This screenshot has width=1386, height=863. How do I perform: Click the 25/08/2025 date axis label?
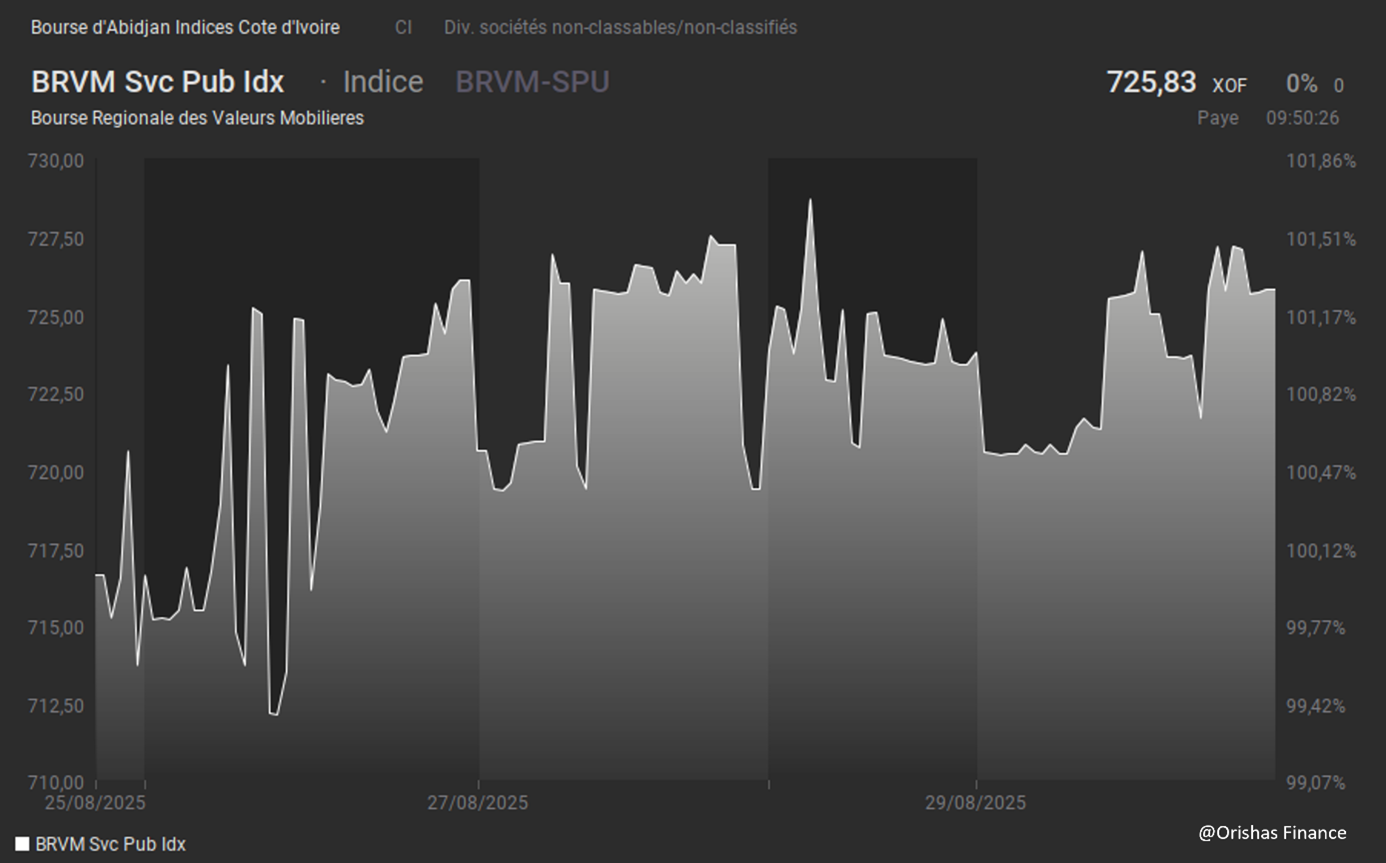tap(95, 803)
